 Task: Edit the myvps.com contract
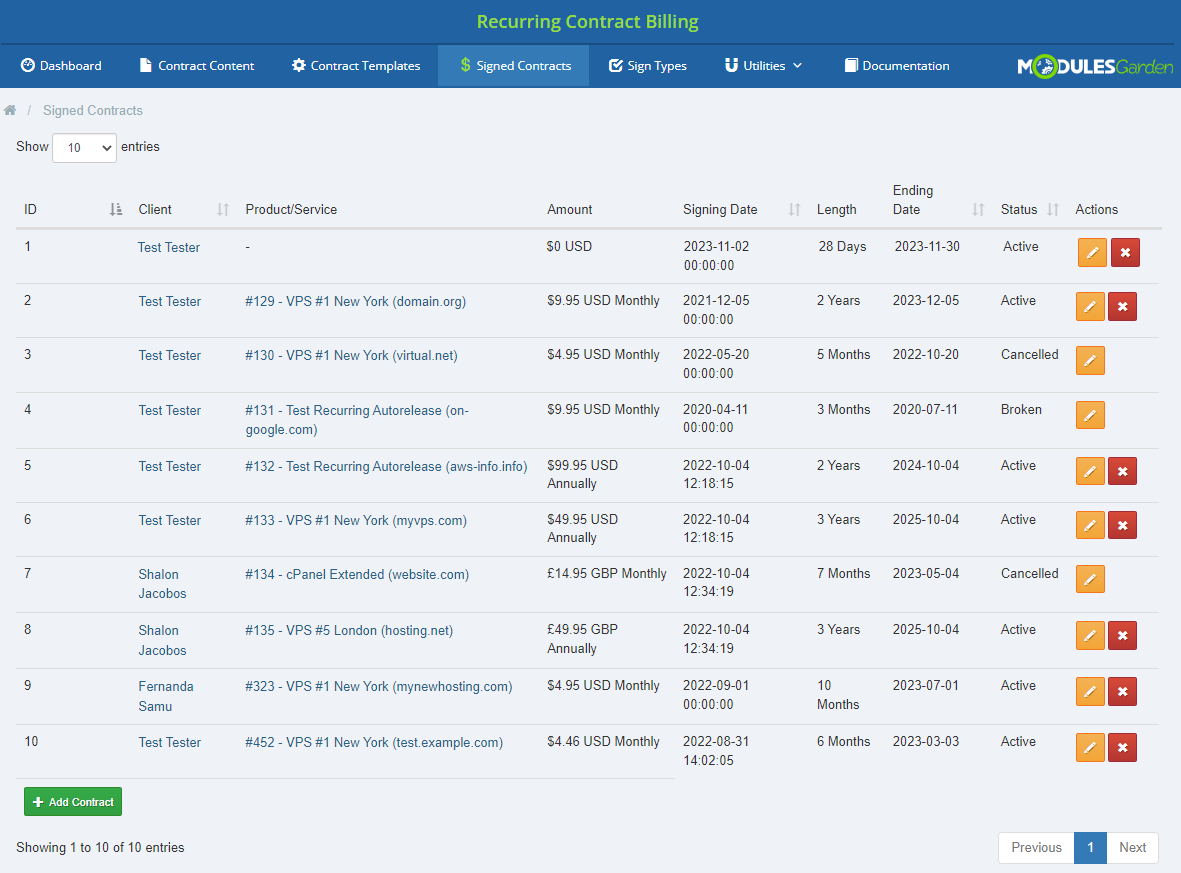pyautogui.click(x=1090, y=525)
